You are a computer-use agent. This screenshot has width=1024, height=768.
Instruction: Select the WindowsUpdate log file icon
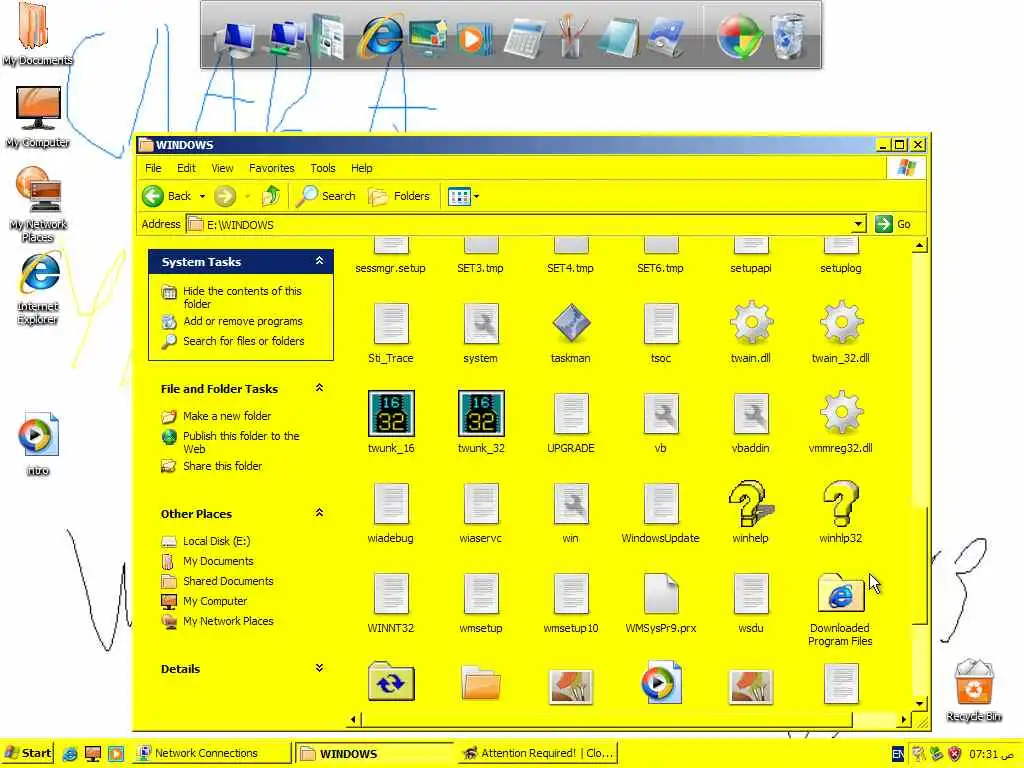pos(661,504)
